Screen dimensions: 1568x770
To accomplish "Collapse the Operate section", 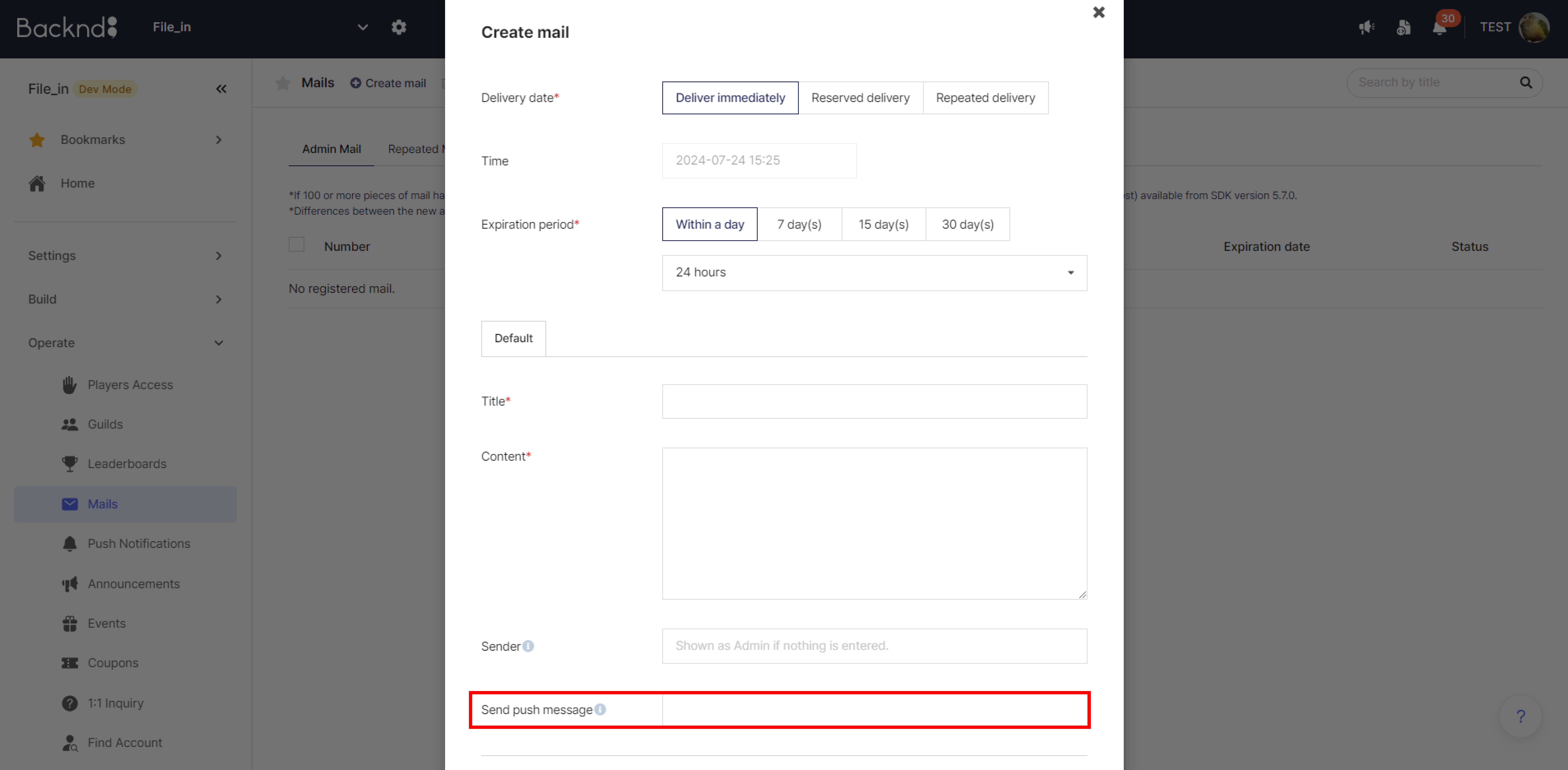I will (125, 343).
